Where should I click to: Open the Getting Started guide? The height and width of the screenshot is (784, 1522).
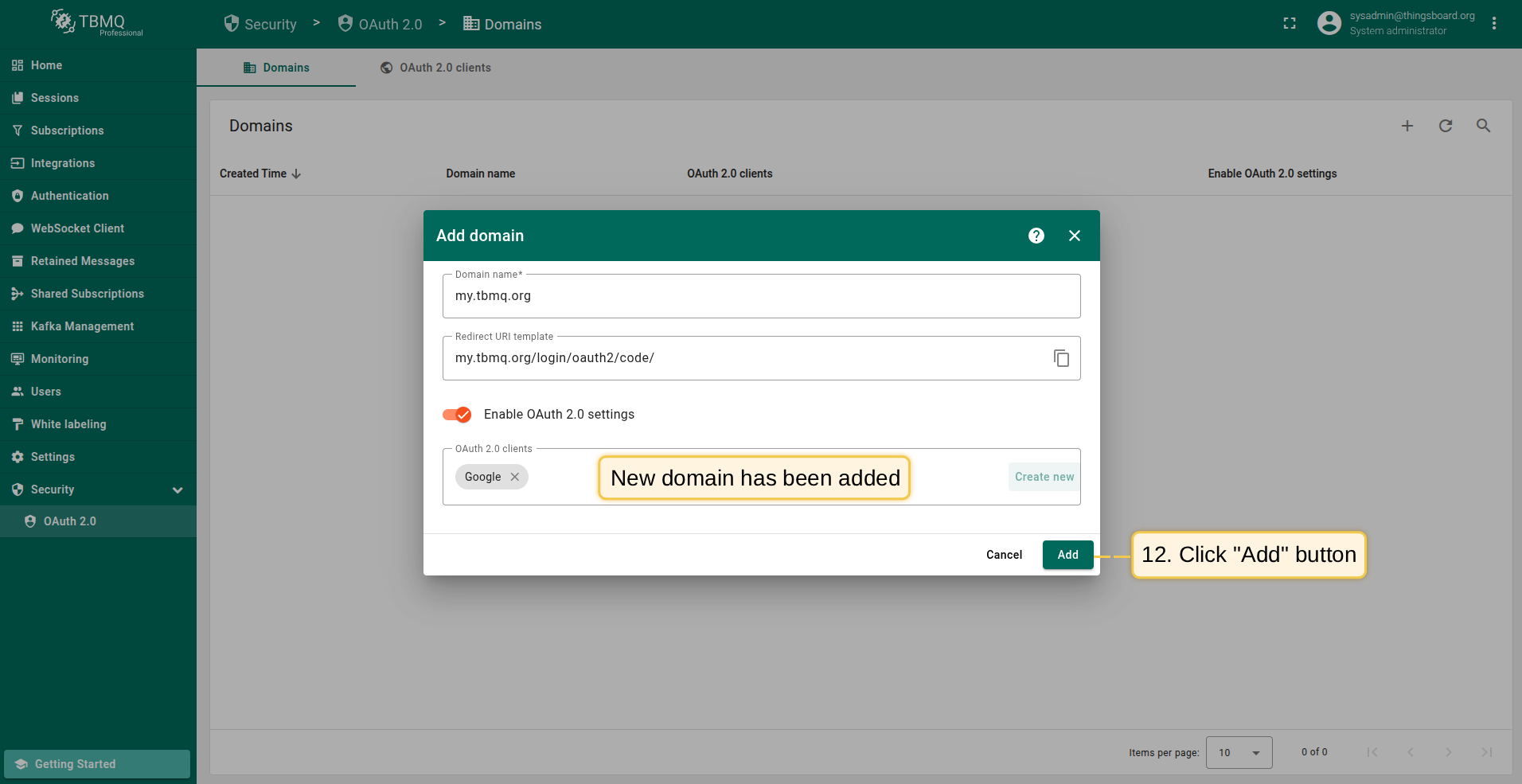(x=97, y=764)
